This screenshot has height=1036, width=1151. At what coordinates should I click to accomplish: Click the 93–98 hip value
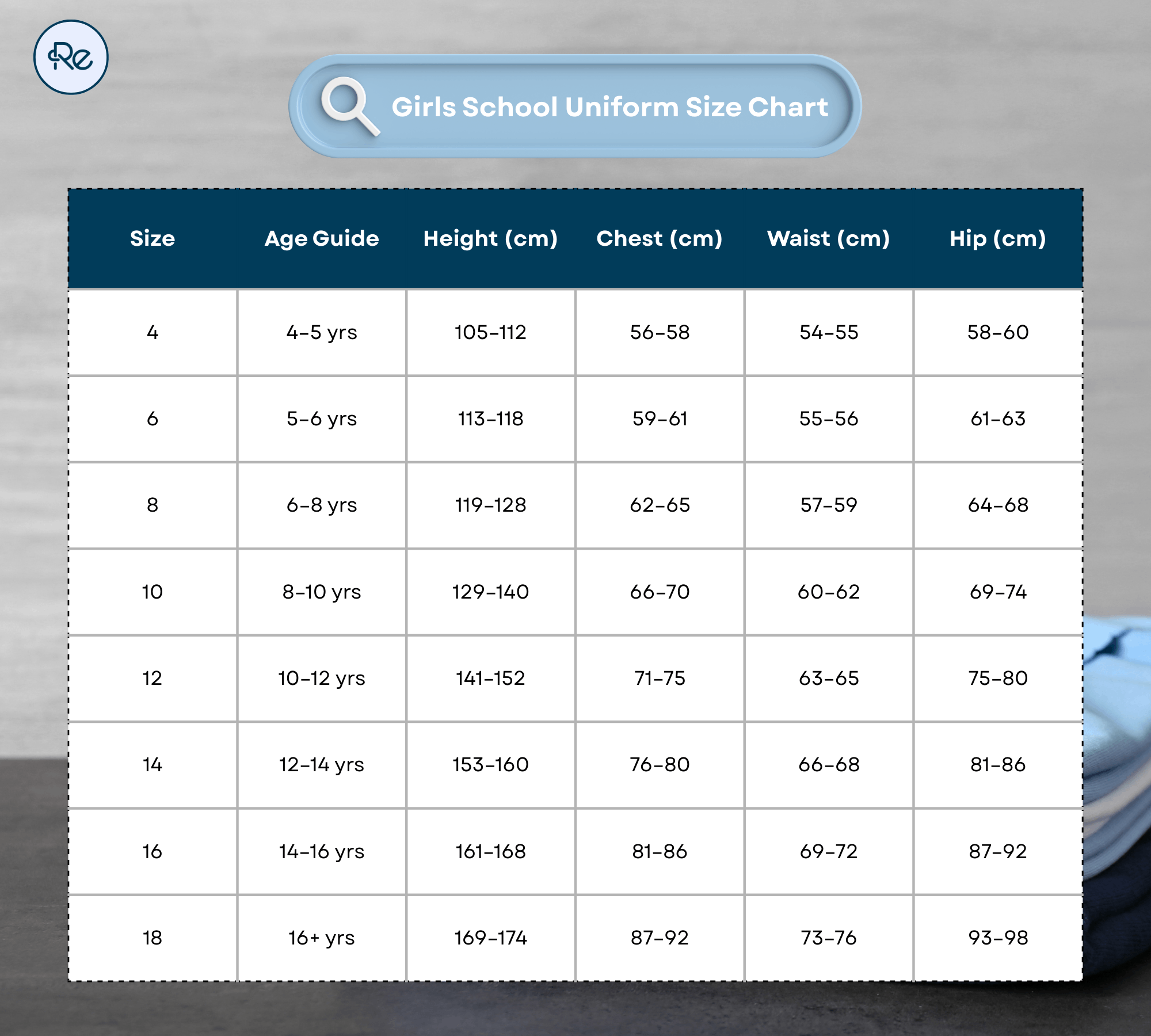click(x=997, y=938)
